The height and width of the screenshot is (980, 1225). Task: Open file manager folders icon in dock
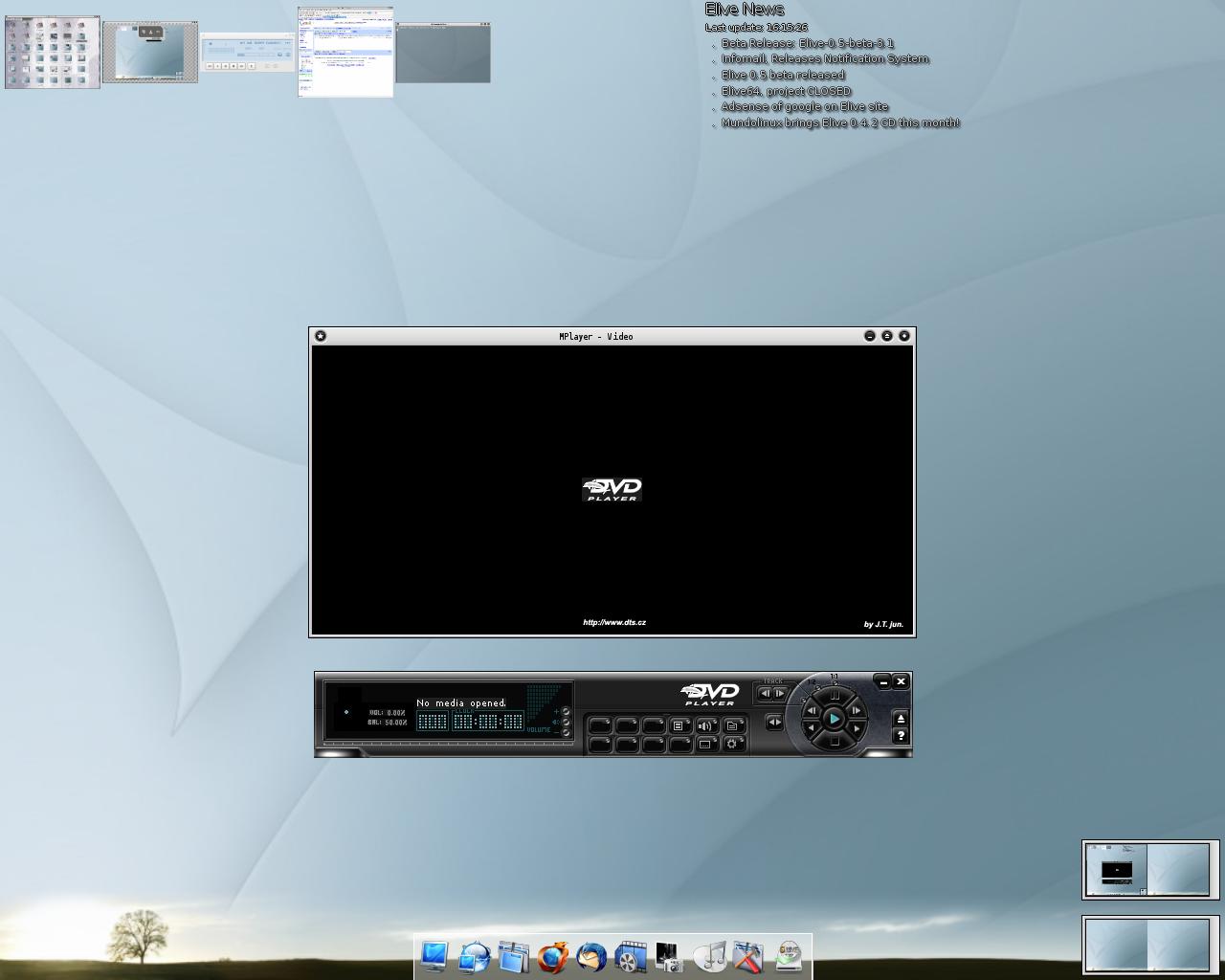pyautogui.click(x=513, y=956)
